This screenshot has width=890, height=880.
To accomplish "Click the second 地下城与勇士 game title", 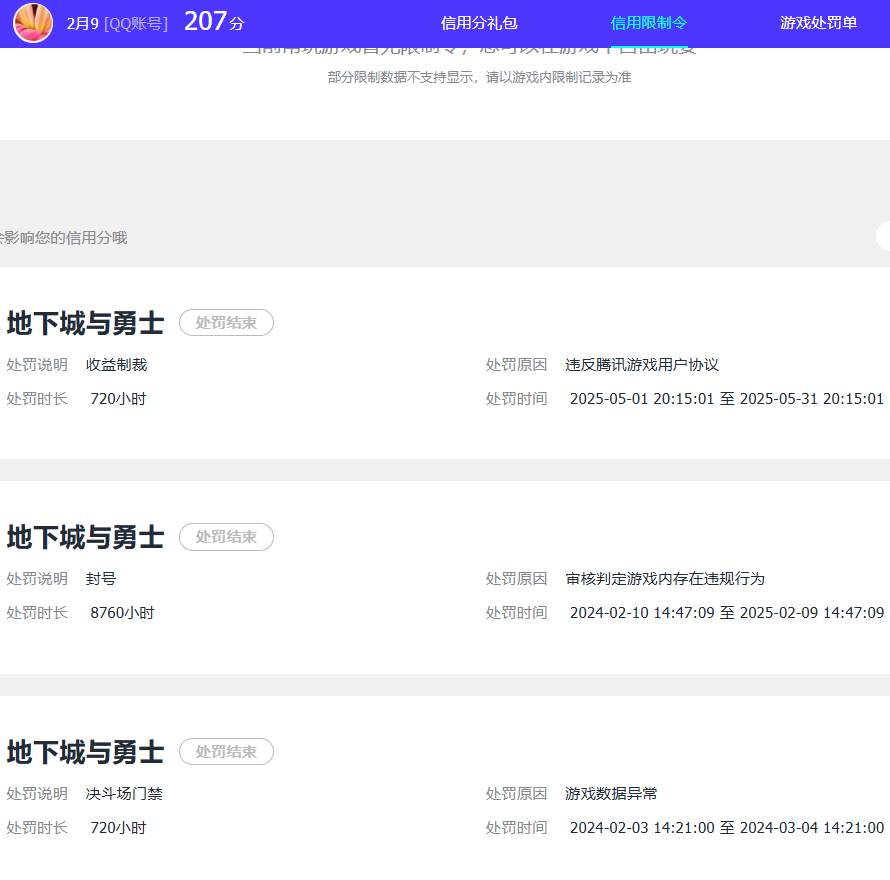I will (83, 537).
